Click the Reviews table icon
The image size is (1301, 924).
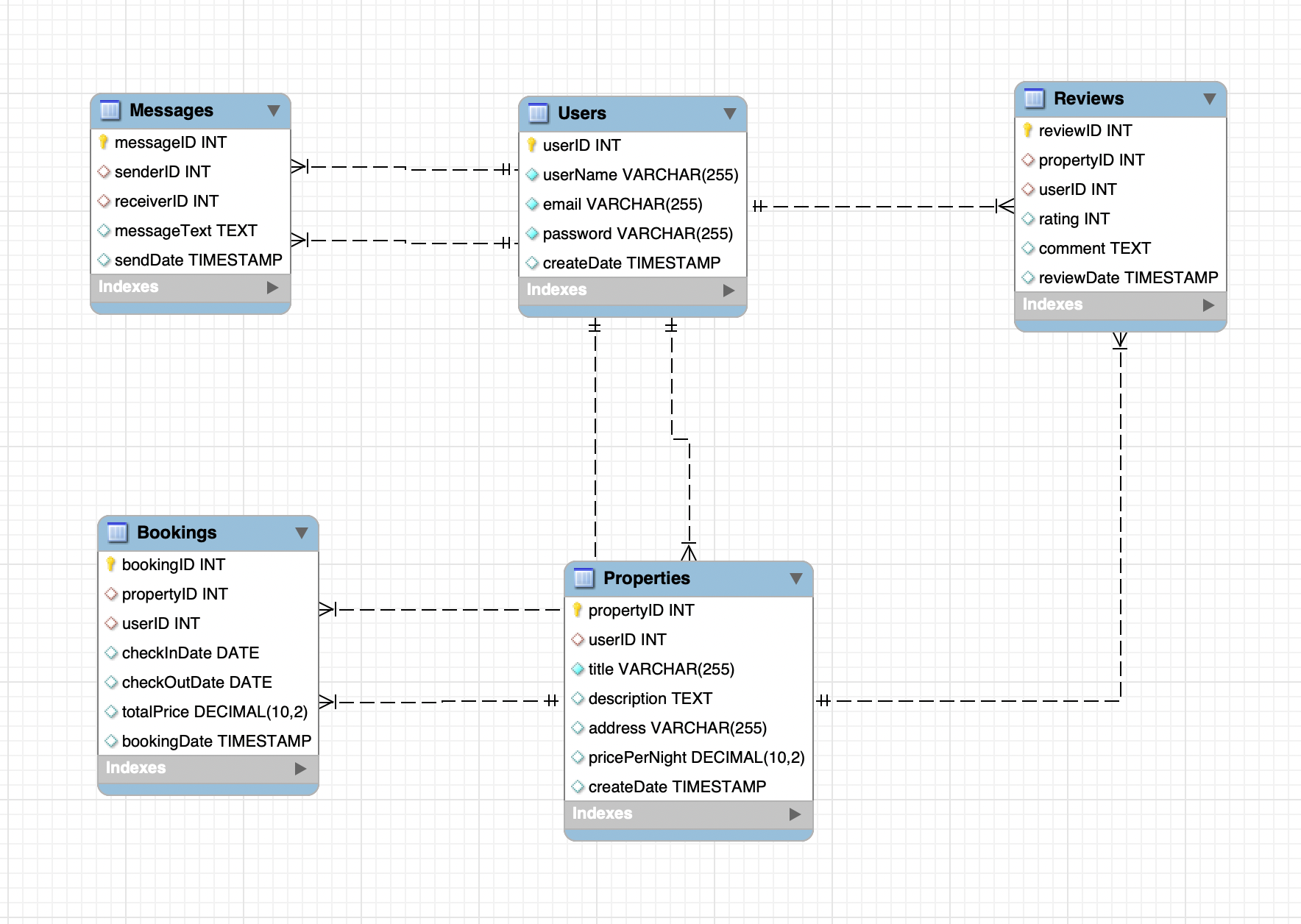point(1034,99)
